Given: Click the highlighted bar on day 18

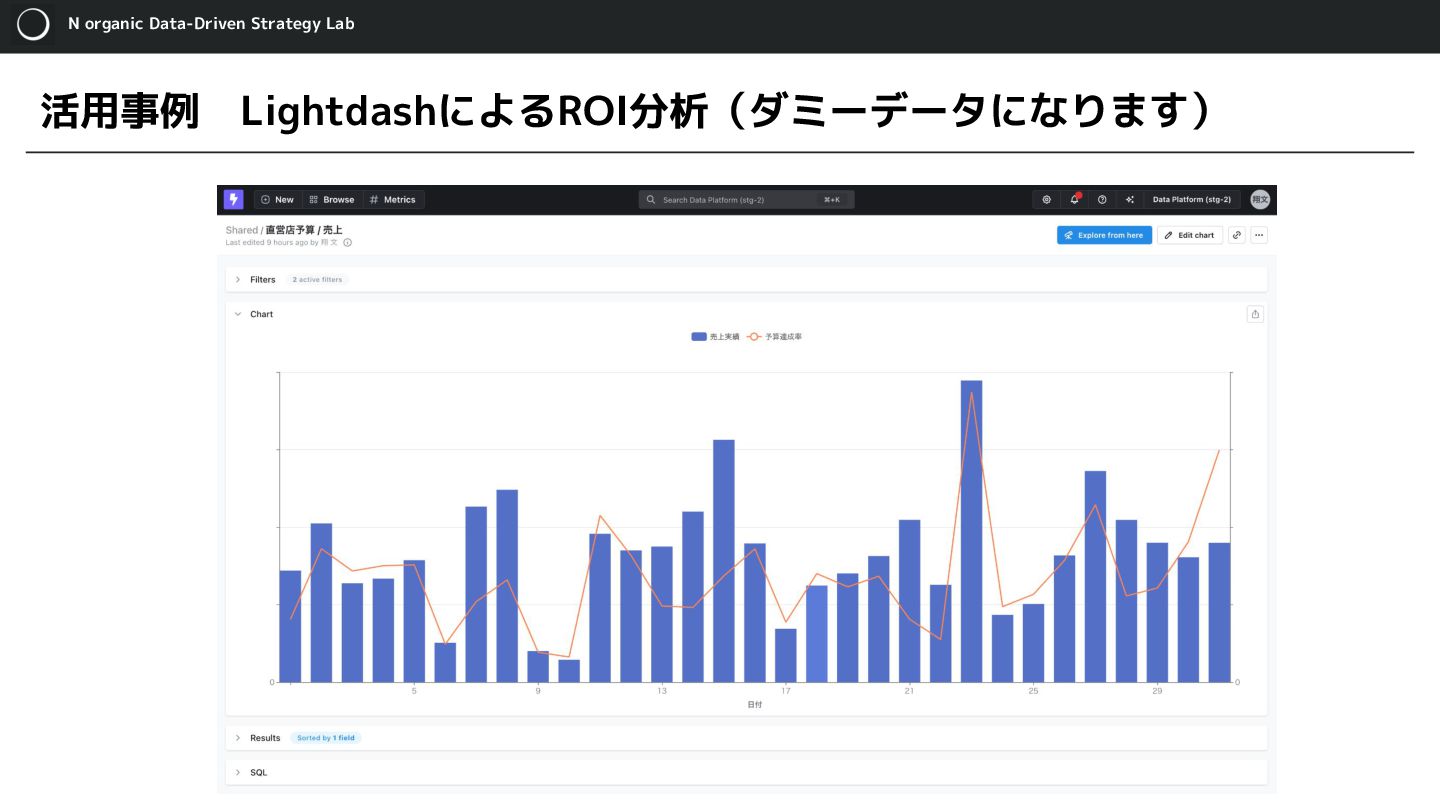Looking at the screenshot, I should [817, 634].
